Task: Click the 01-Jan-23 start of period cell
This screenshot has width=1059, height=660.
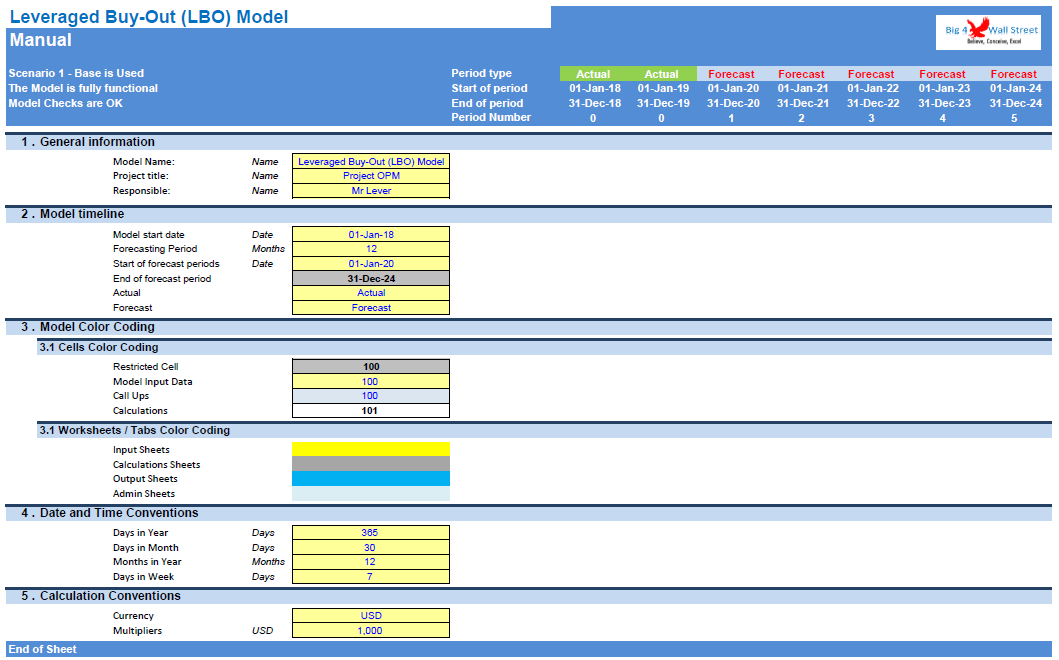Action: [x=944, y=88]
